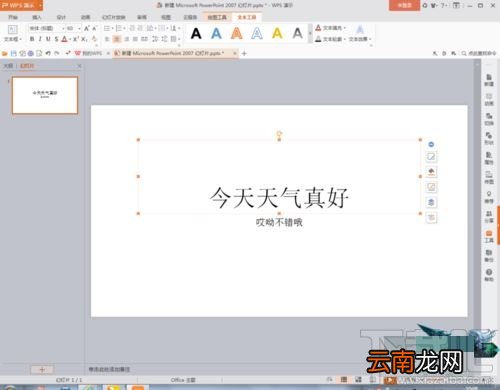This screenshot has width=500, height=390.
Task: Open the 属性 properties panel in right sidebar
Action: coord(489,158)
